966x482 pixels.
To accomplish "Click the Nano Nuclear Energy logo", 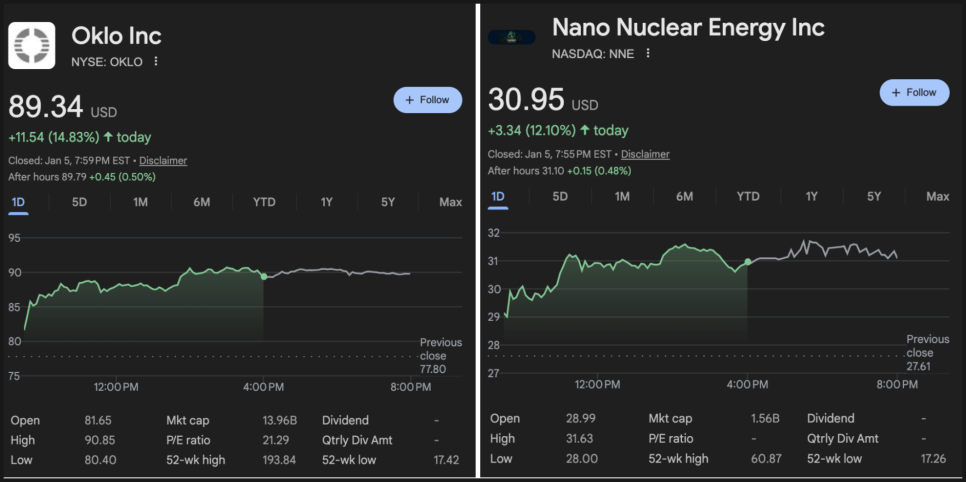I will click(511, 37).
